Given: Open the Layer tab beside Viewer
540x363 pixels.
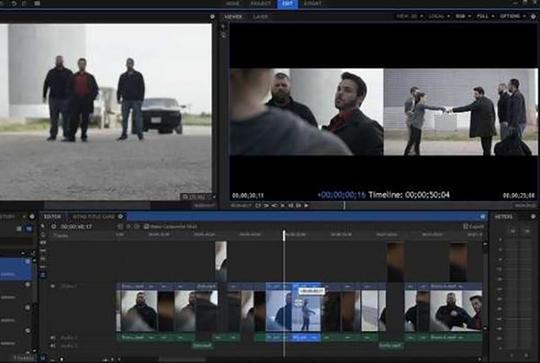Looking at the screenshot, I should pos(260,16).
